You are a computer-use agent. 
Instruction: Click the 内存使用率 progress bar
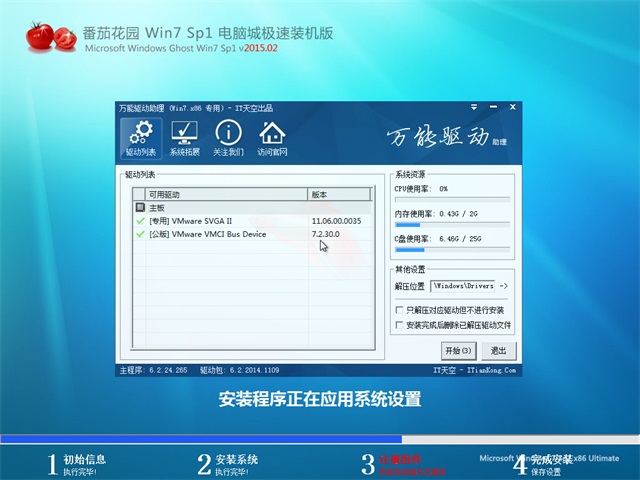452,225
